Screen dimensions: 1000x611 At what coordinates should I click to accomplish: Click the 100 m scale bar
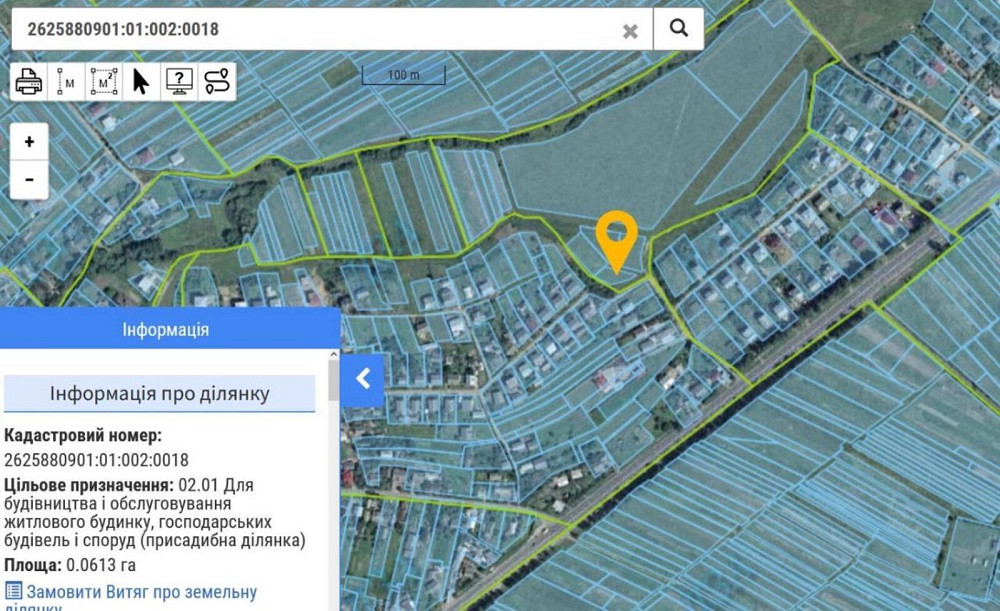[x=403, y=75]
